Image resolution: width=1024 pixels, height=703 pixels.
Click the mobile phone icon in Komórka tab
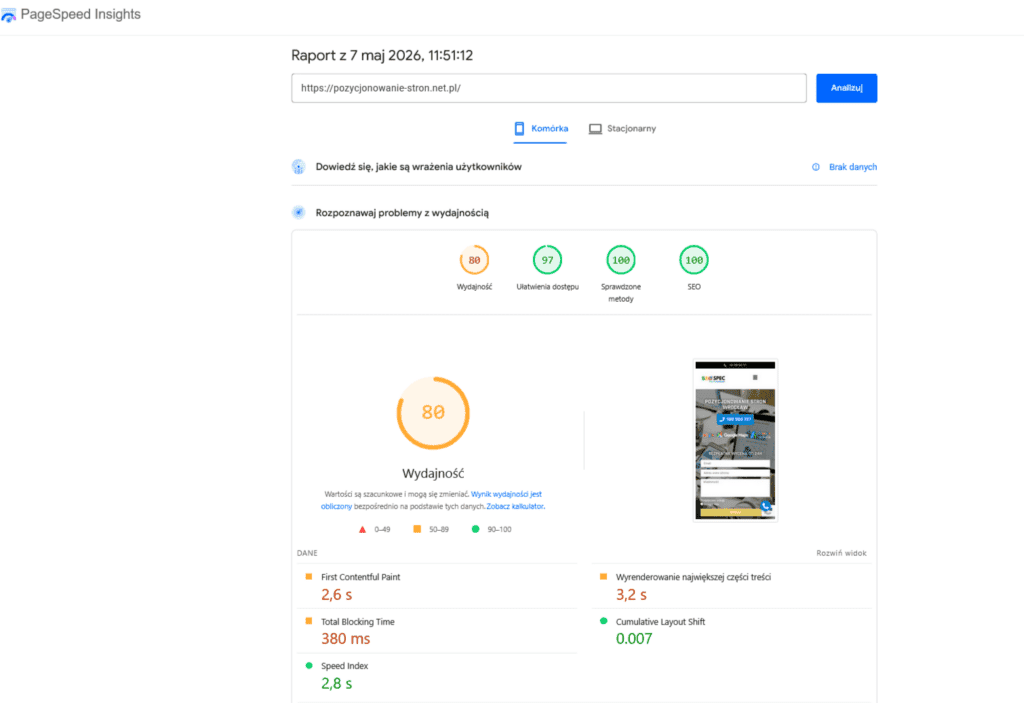(x=519, y=129)
